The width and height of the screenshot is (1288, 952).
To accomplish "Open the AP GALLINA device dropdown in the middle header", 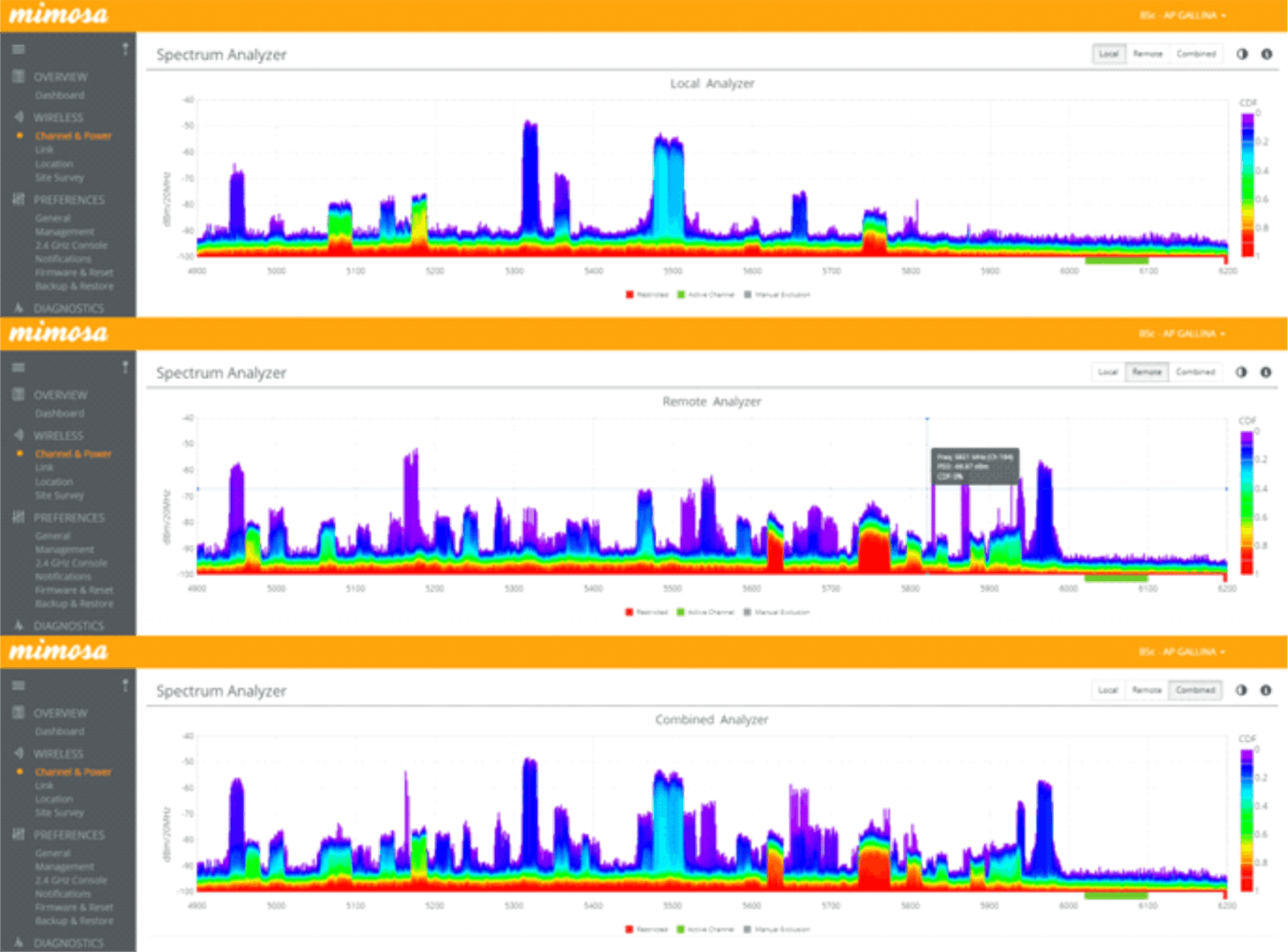I will tap(1182, 333).
